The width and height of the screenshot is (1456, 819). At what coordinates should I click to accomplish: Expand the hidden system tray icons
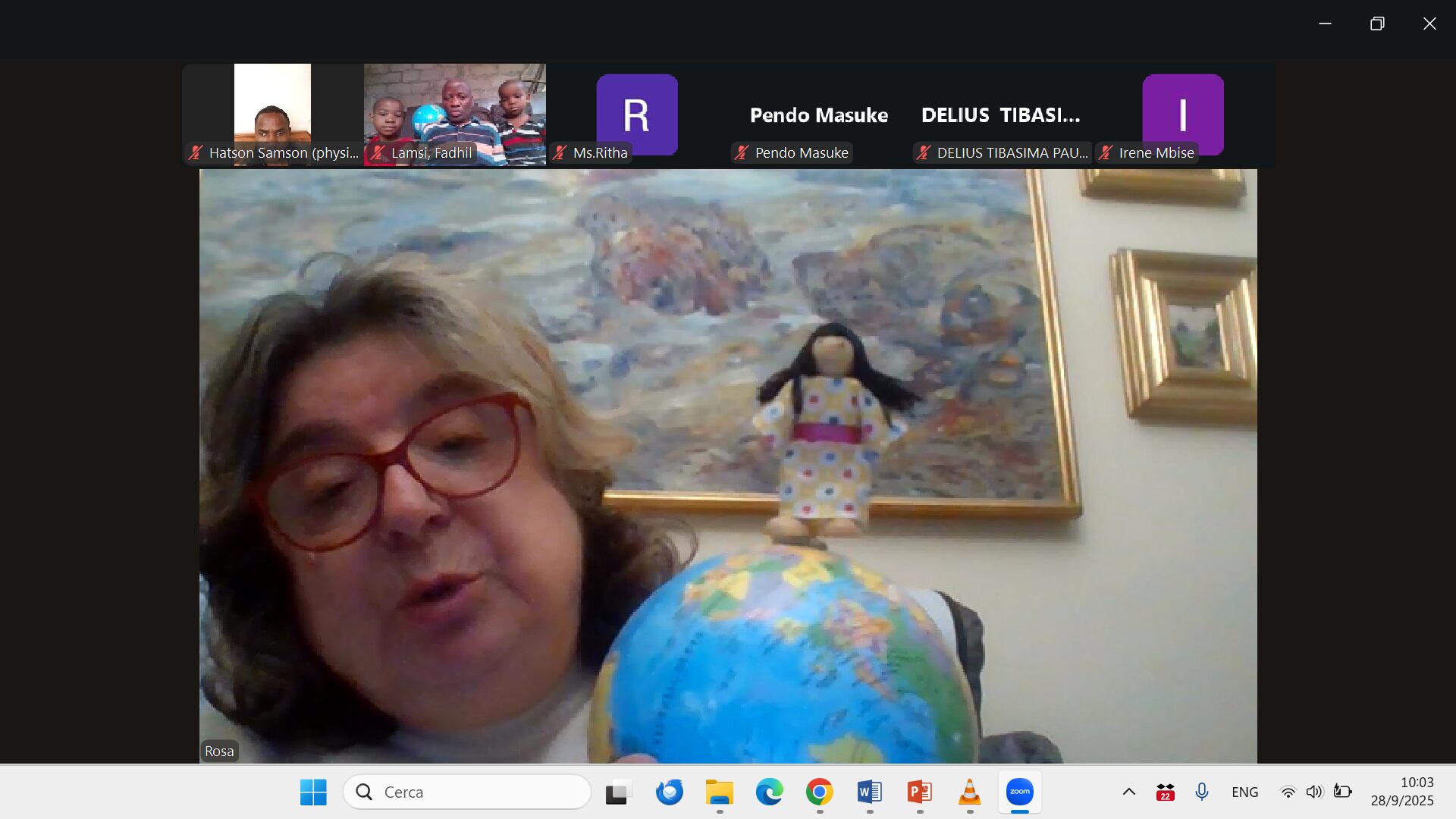[1128, 792]
